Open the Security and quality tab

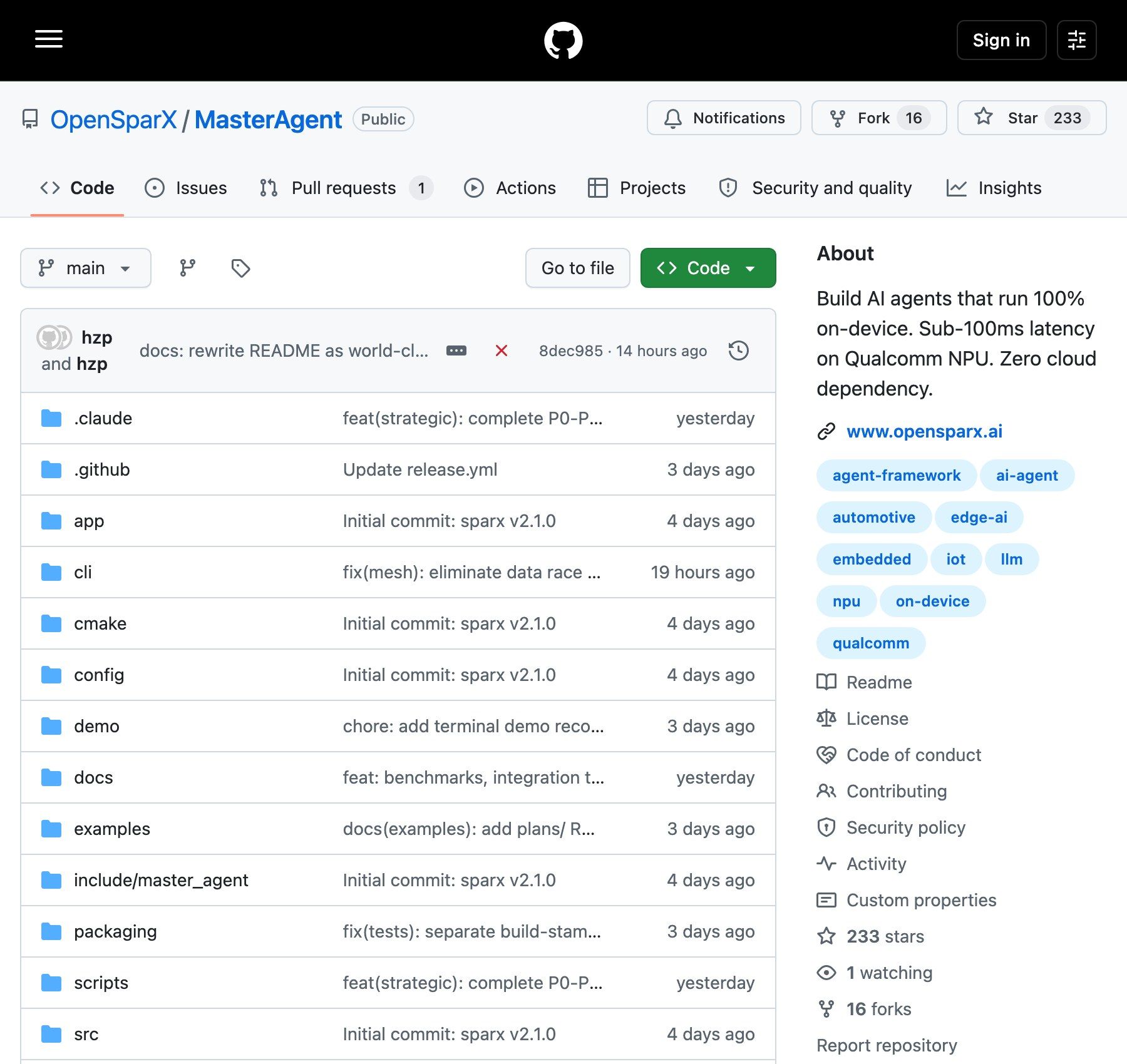tap(815, 188)
